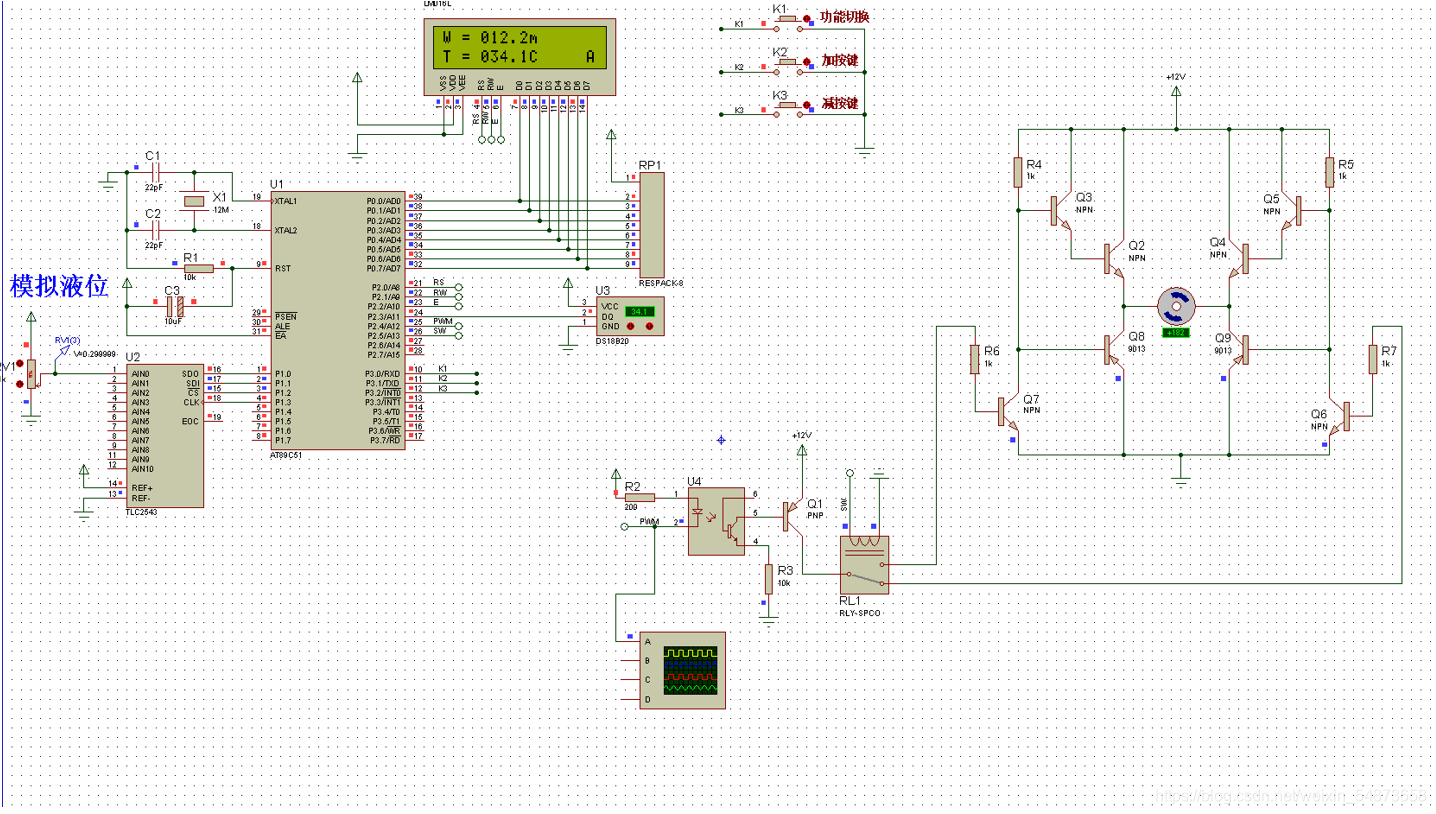
Task: Select the RESPACK-8 resistor pack RP1
Action: pyautogui.click(x=651, y=224)
